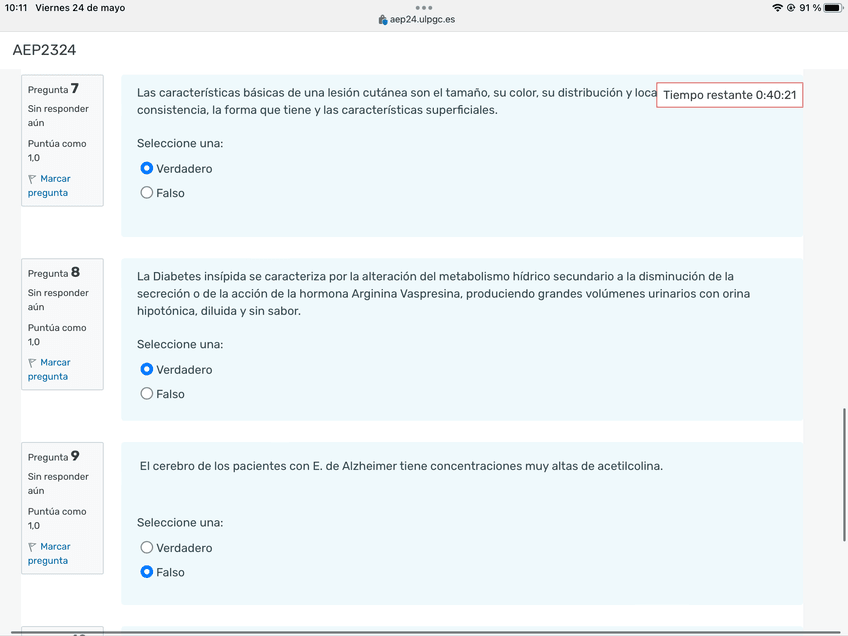Tap the orientation lock icon near battery
This screenshot has height=636, width=848.
tap(791, 8)
